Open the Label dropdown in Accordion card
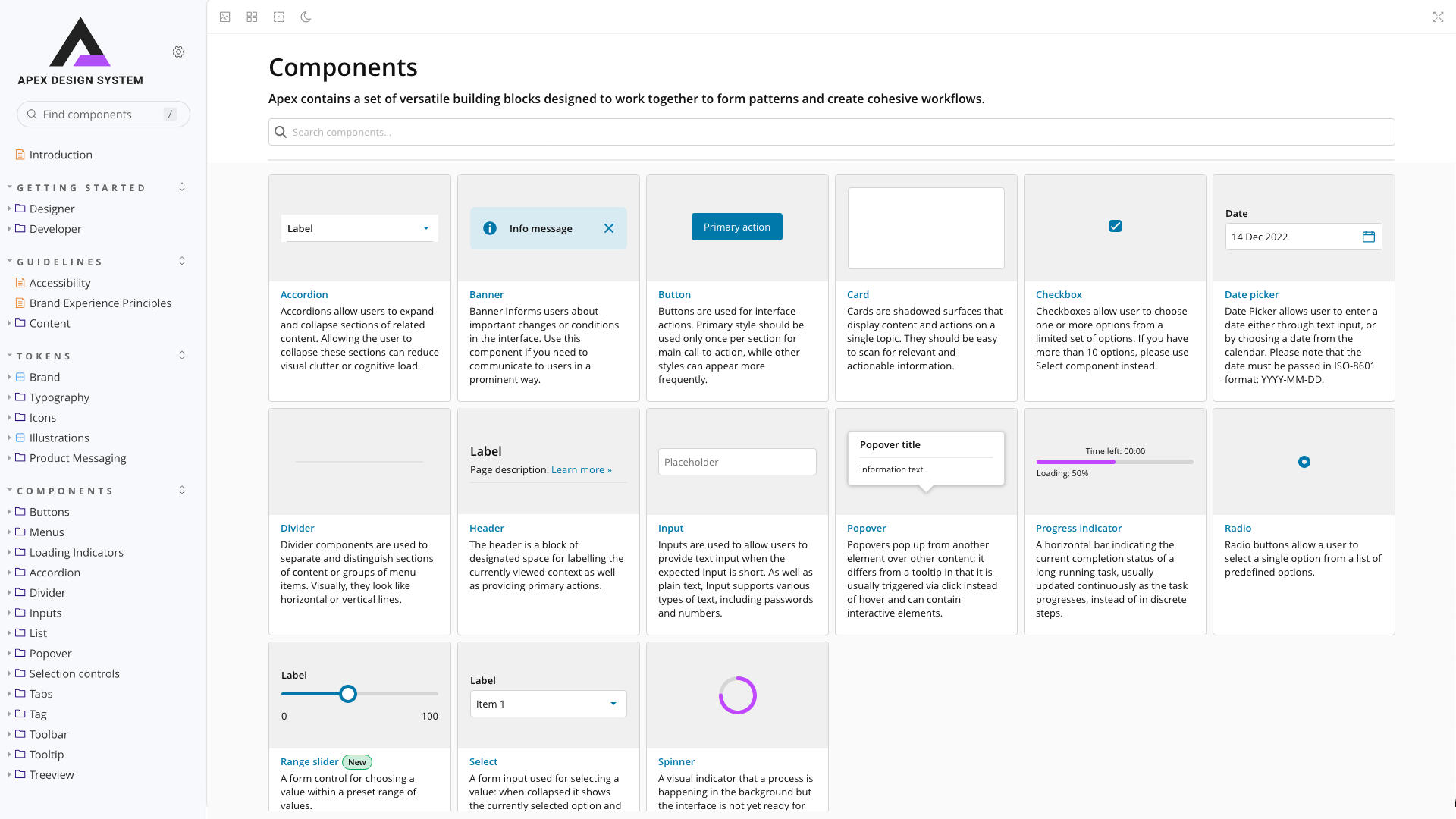 (426, 228)
